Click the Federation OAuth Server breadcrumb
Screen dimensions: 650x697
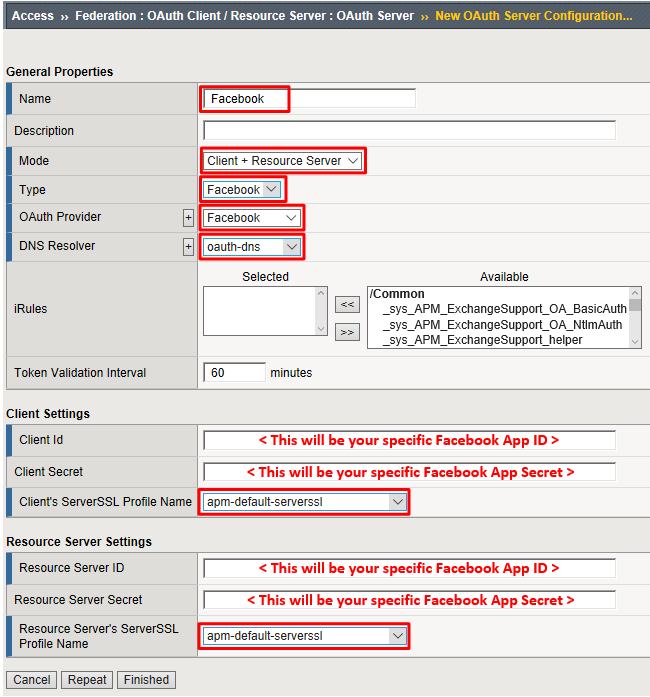245,16
